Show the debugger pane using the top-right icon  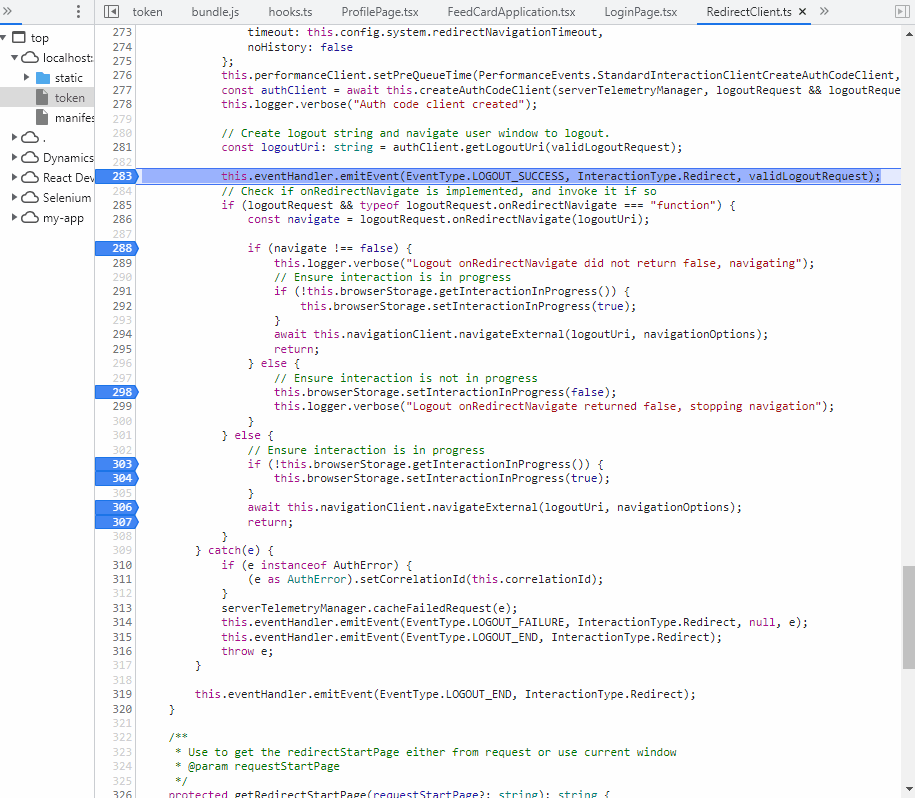[903, 11]
